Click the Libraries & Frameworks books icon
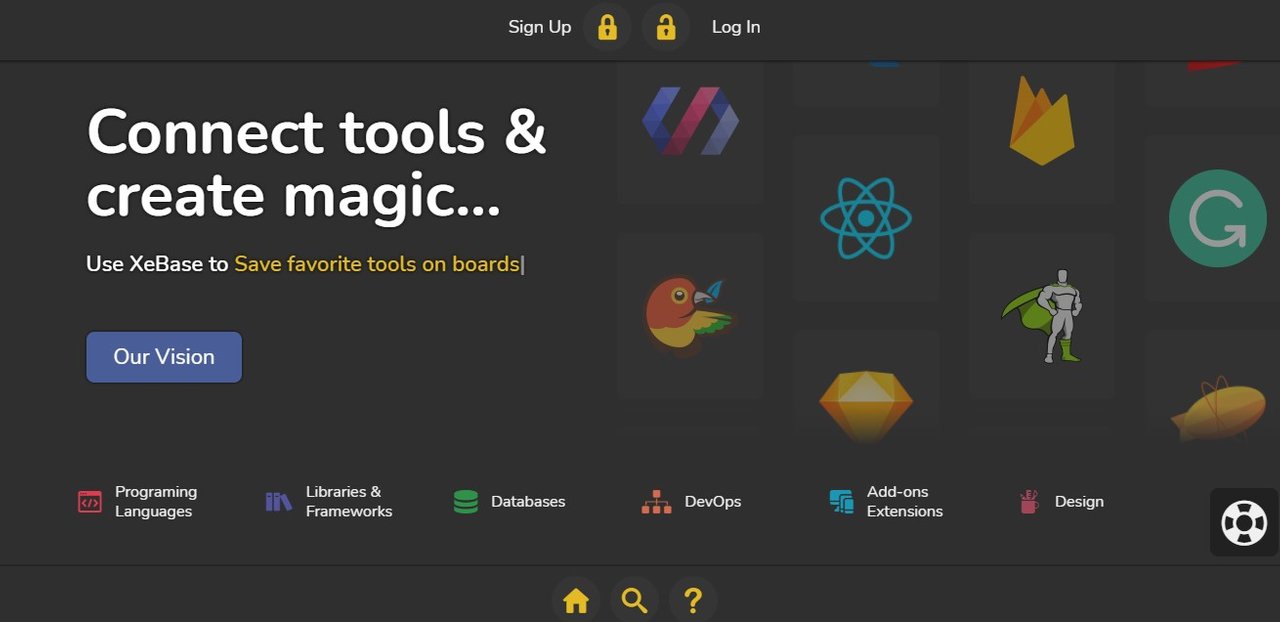The height and width of the screenshot is (622, 1280). coord(279,502)
